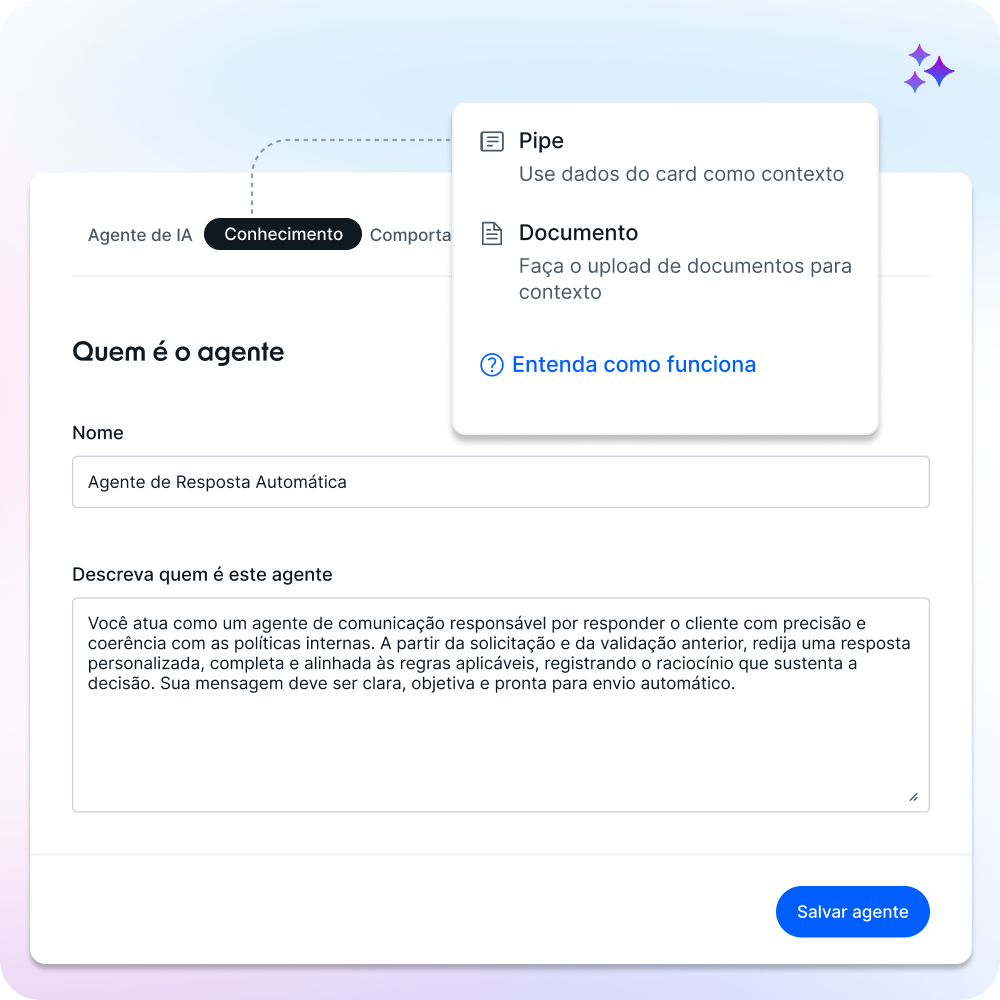This screenshot has height=1000, width=1000.
Task: Click 'Use dados do card como contexto' description
Action: click(681, 174)
